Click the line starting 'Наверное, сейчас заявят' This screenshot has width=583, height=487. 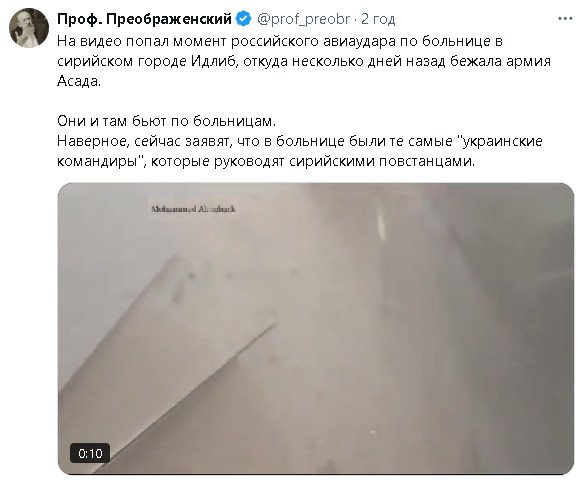pyautogui.click(x=300, y=141)
